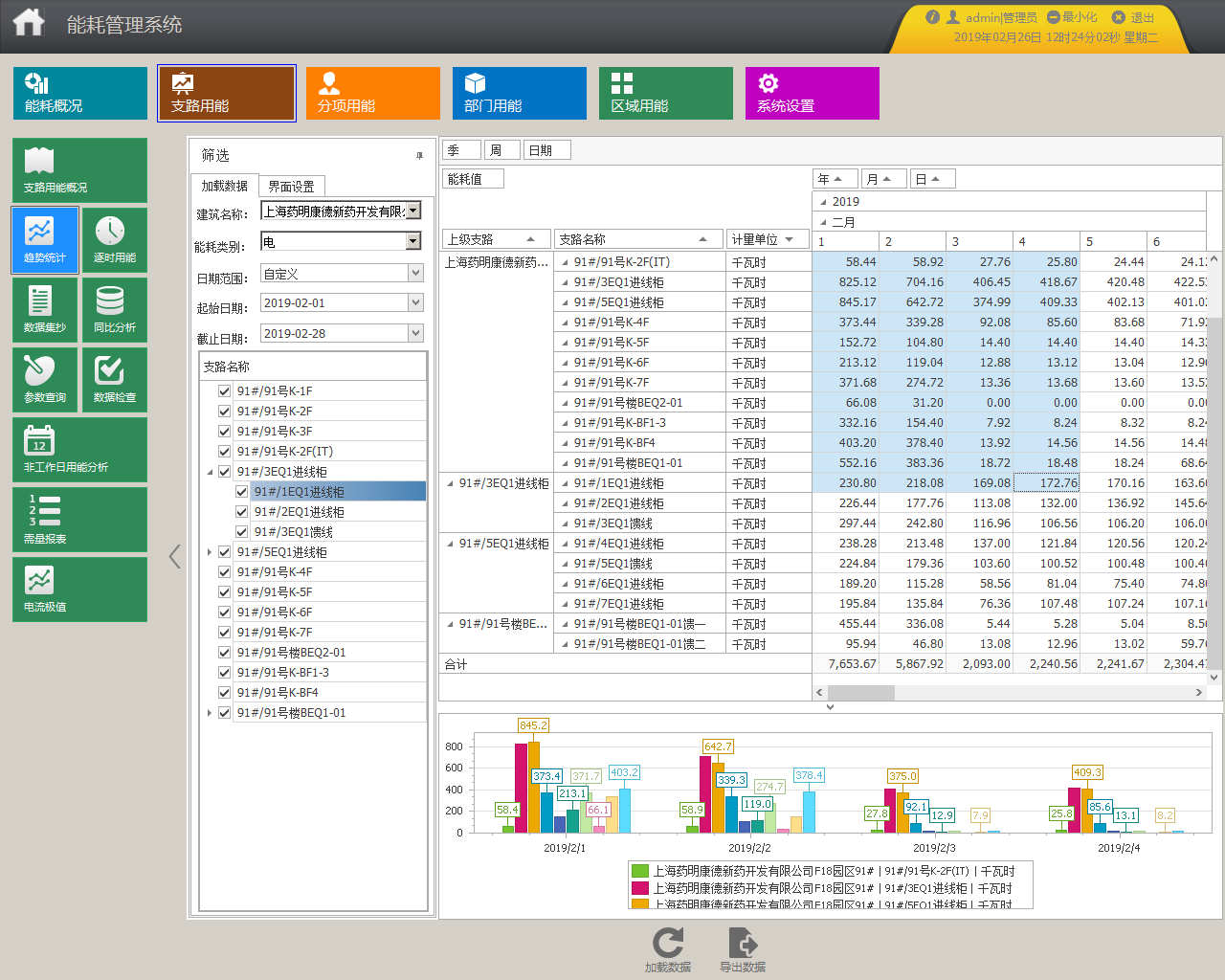The height and width of the screenshot is (980, 1225).
Task: Open the 截止日期 date dropdown
Action: coord(415,333)
